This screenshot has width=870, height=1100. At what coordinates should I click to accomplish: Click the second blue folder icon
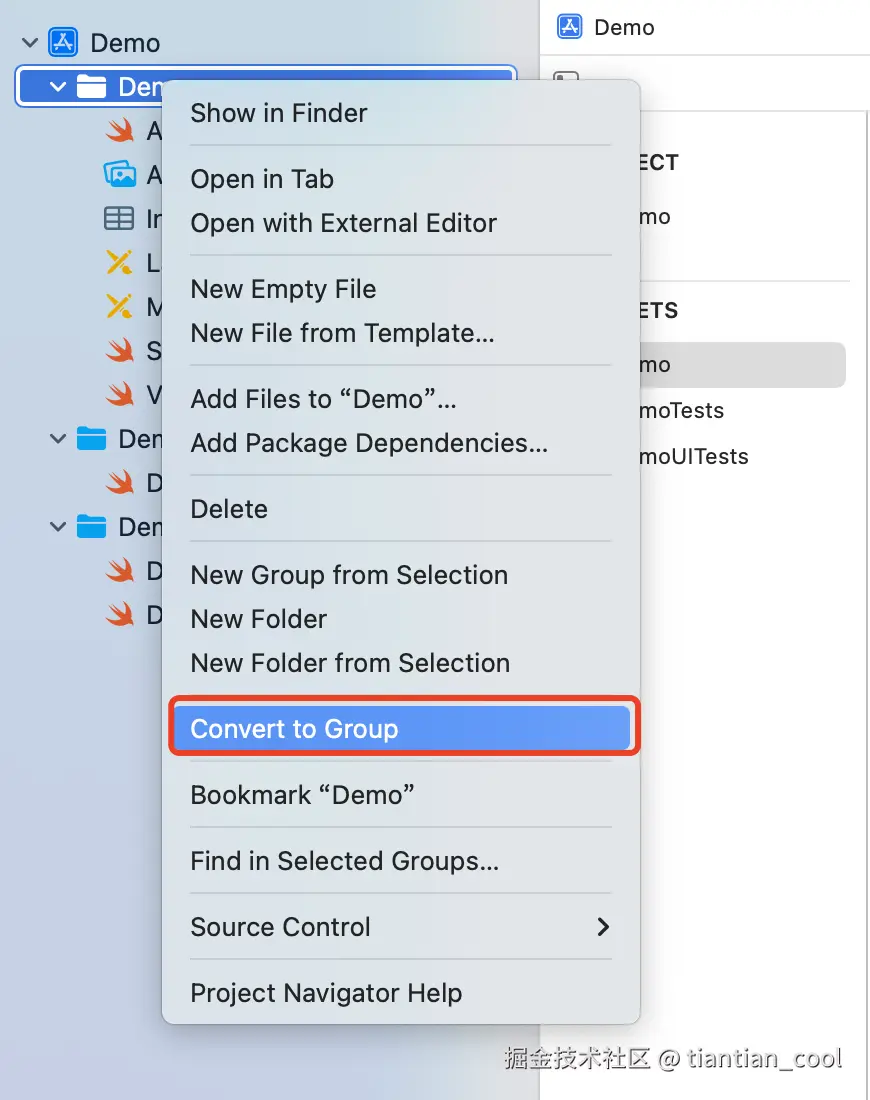click(x=92, y=438)
